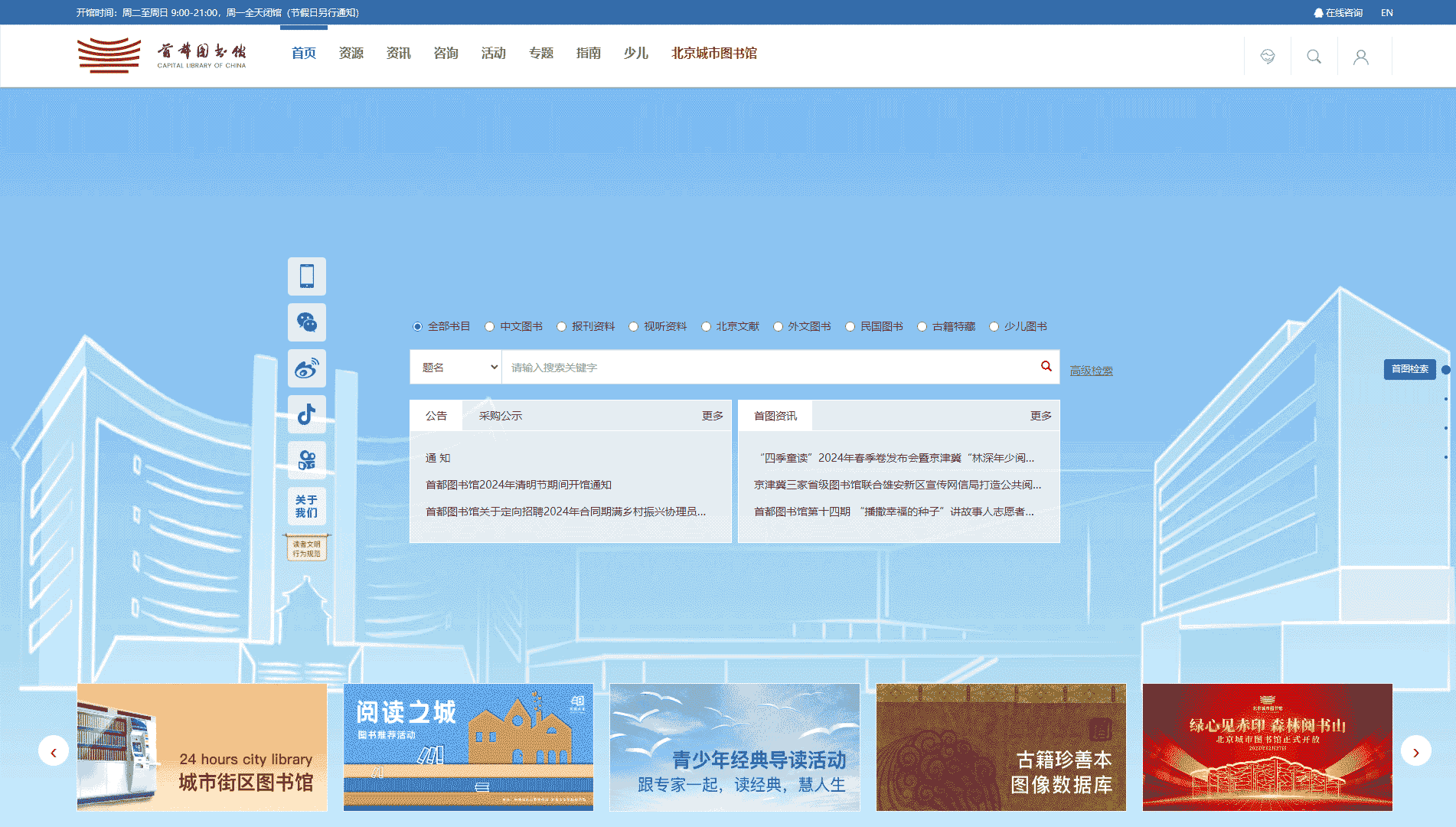
Task: Open the 首都图书馆第十四期 news item
Action: coord(894,512)
